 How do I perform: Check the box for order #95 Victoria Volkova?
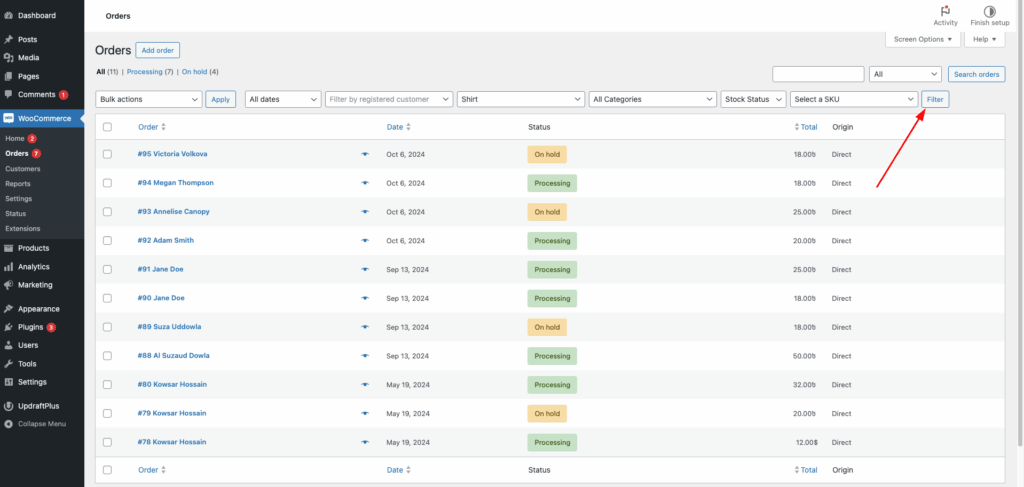click(x=108, y=154)
